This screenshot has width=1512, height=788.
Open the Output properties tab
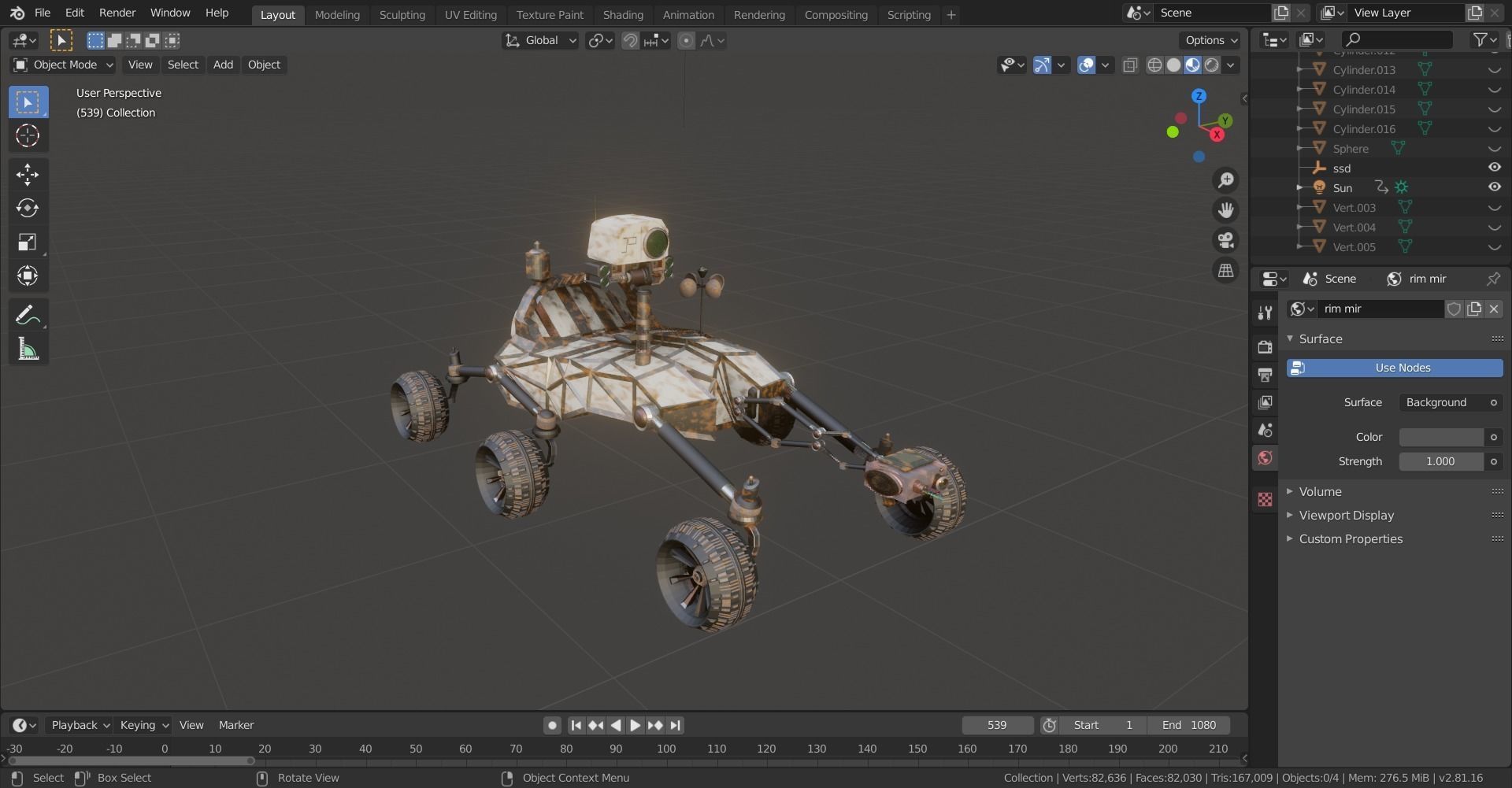(x=1265, y=375)
